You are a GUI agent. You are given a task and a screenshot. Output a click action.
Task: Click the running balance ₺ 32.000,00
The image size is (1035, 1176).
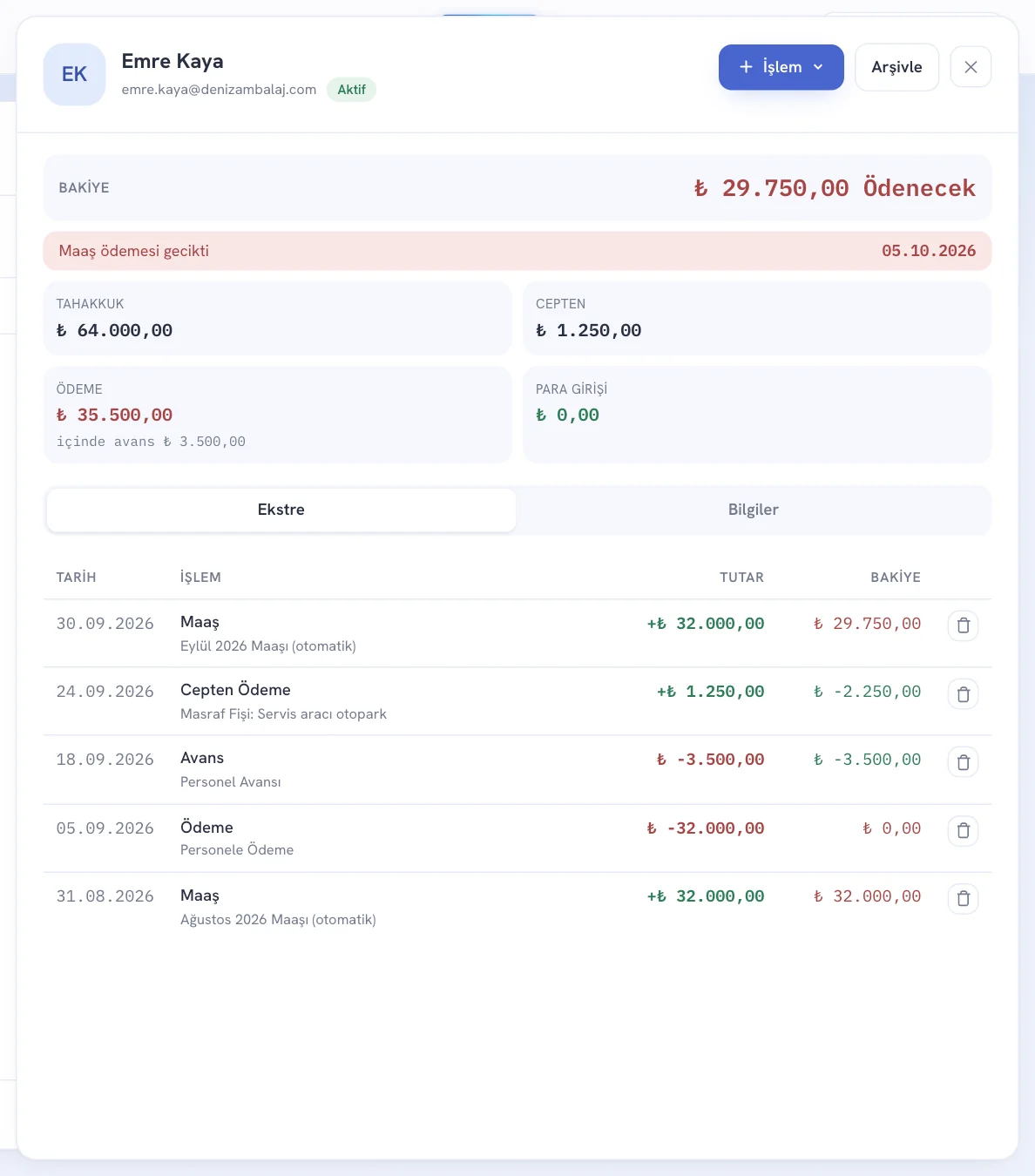pos(867,896)
